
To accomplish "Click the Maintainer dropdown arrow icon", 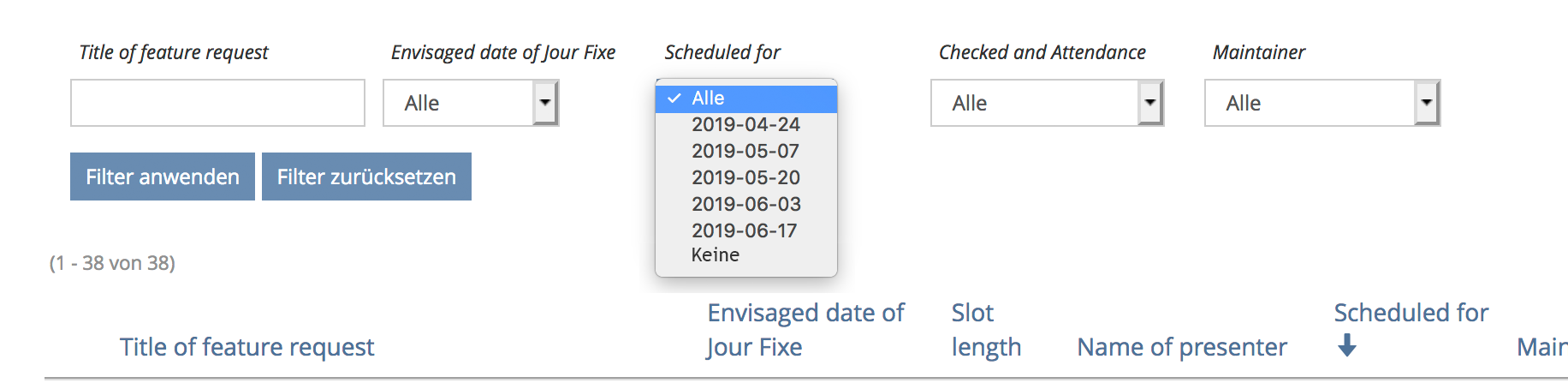I will (x=1426, y=103).
